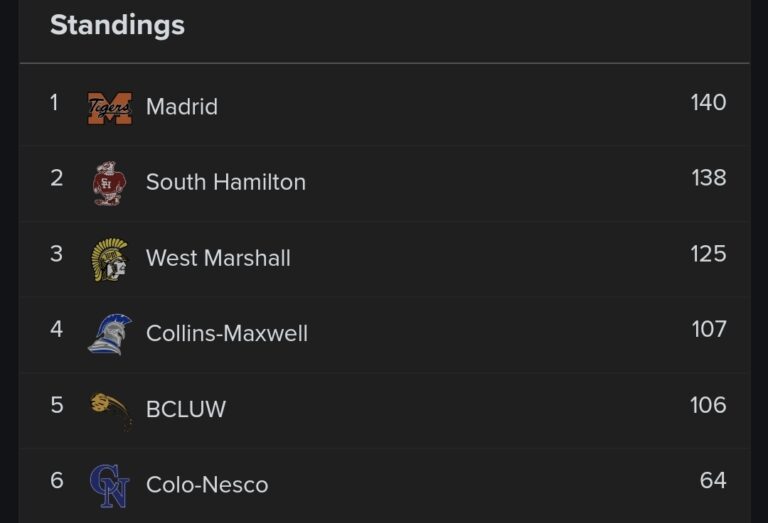Click South Hamilton's score of 138
The height and width of the screenshot is (523, 768).
click(x=708, y=178)
